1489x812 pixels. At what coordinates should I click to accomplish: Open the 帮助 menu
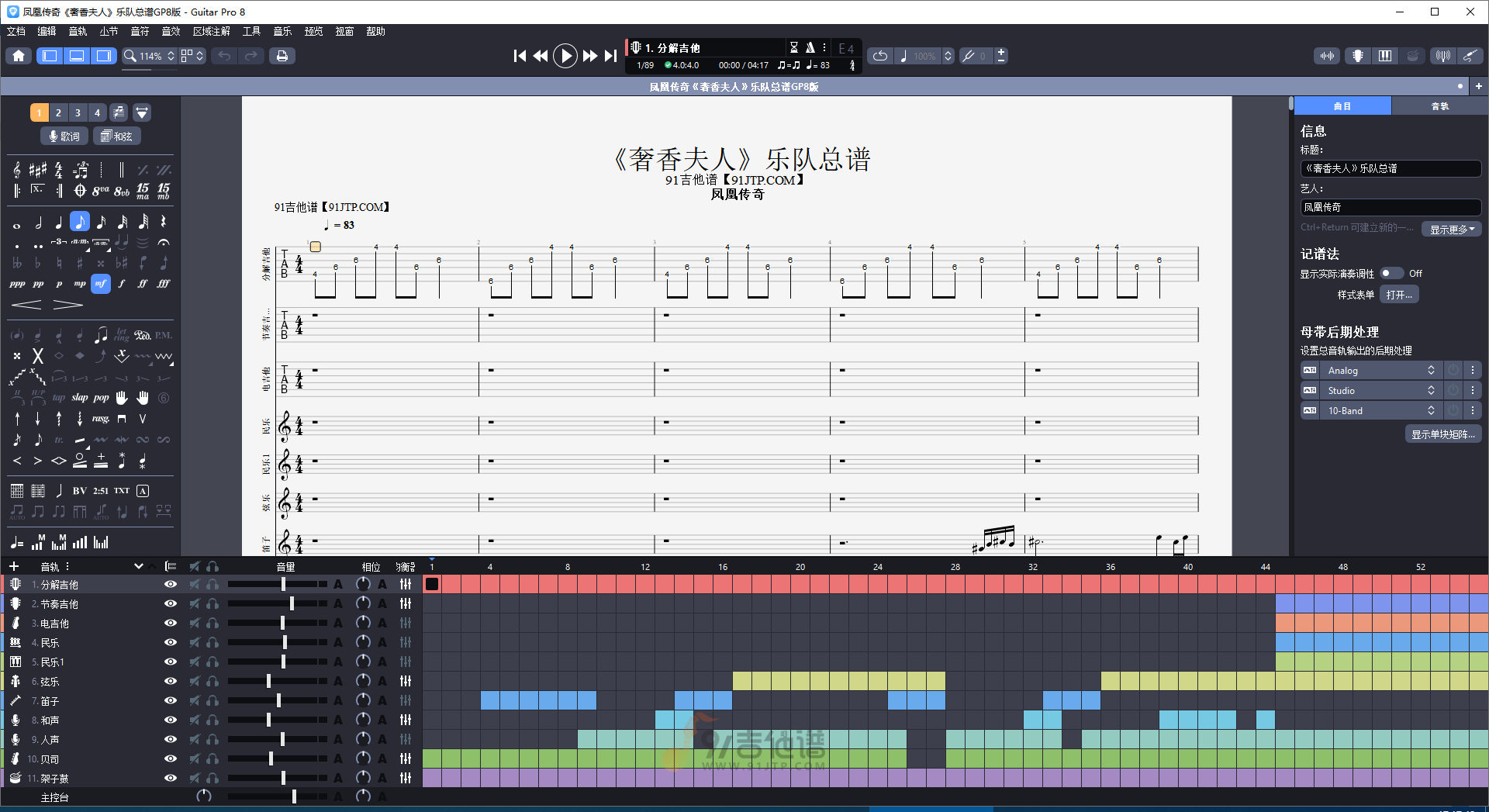[x=375, y=31]
